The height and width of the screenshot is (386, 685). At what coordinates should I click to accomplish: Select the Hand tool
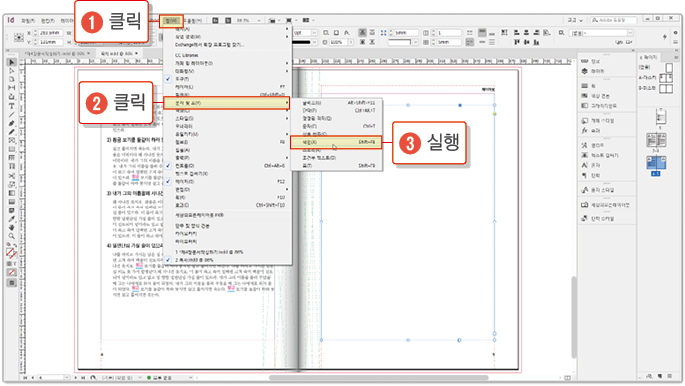12,227
